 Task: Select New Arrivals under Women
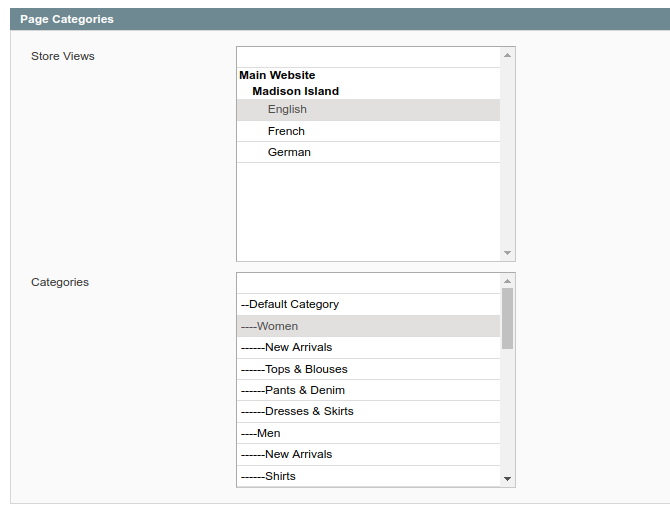pos(286,347)
